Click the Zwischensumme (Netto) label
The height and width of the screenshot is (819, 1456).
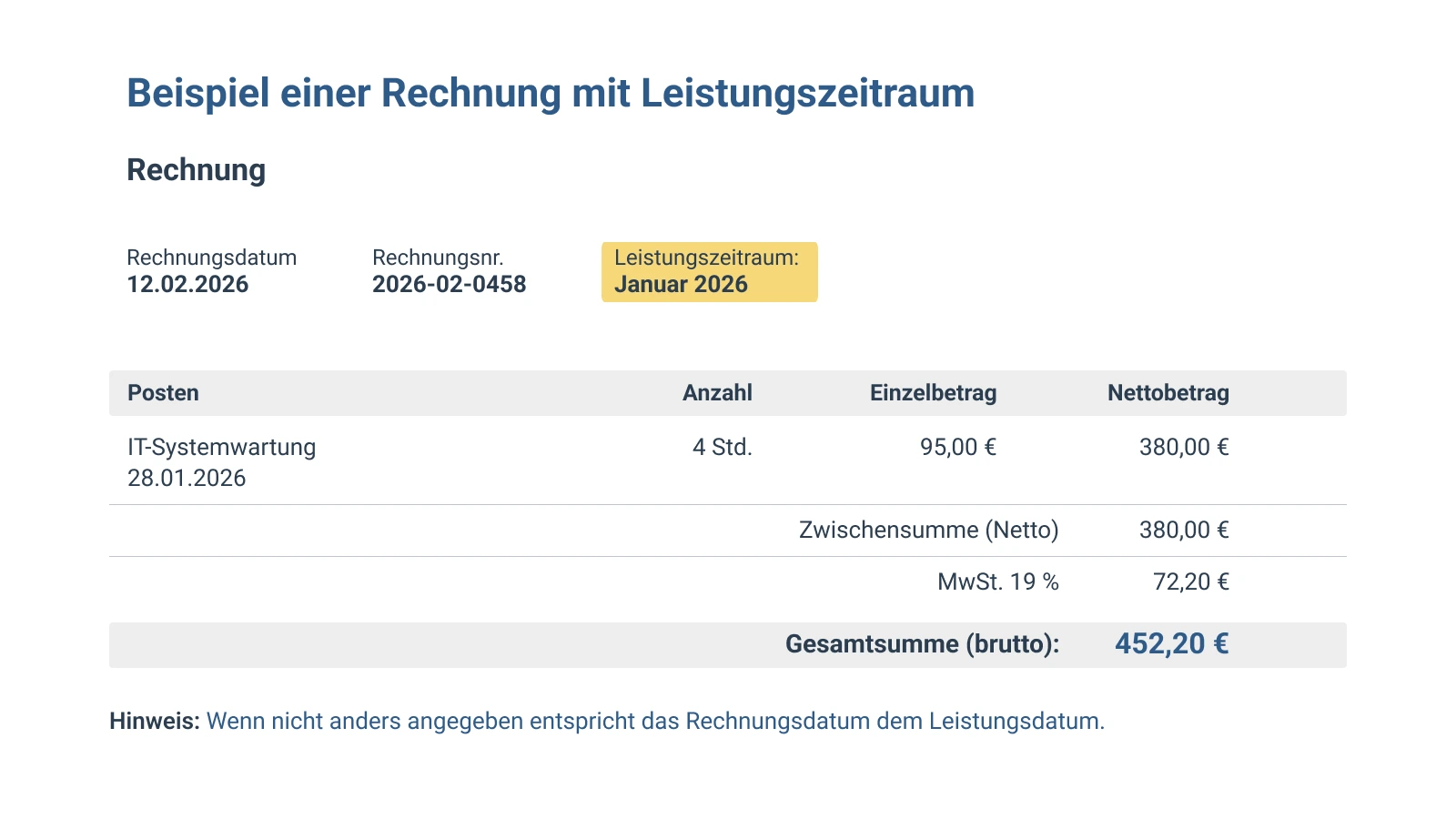928,530
